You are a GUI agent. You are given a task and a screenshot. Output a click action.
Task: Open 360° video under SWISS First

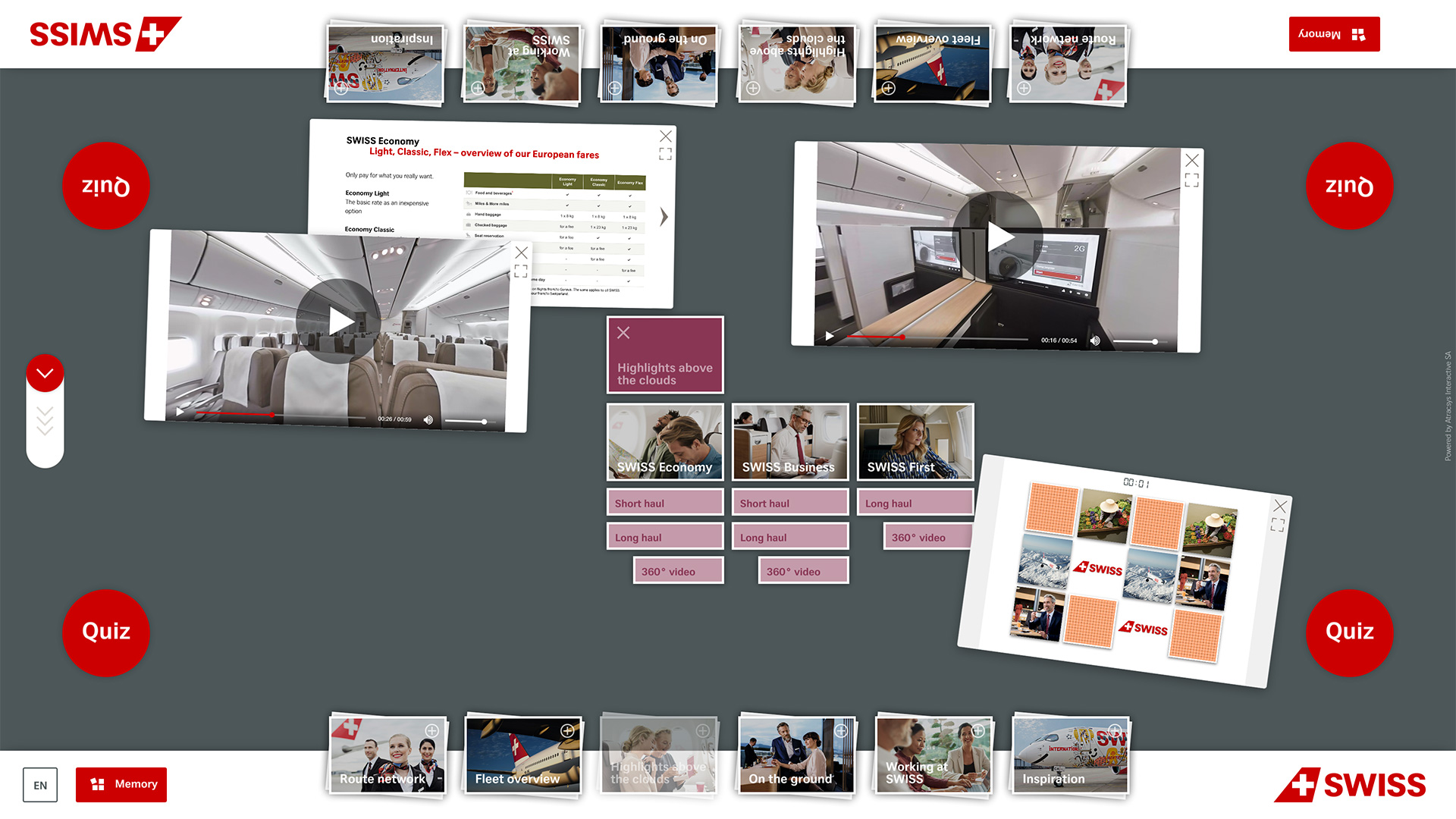pyautogui.click(x=928, y=537)
